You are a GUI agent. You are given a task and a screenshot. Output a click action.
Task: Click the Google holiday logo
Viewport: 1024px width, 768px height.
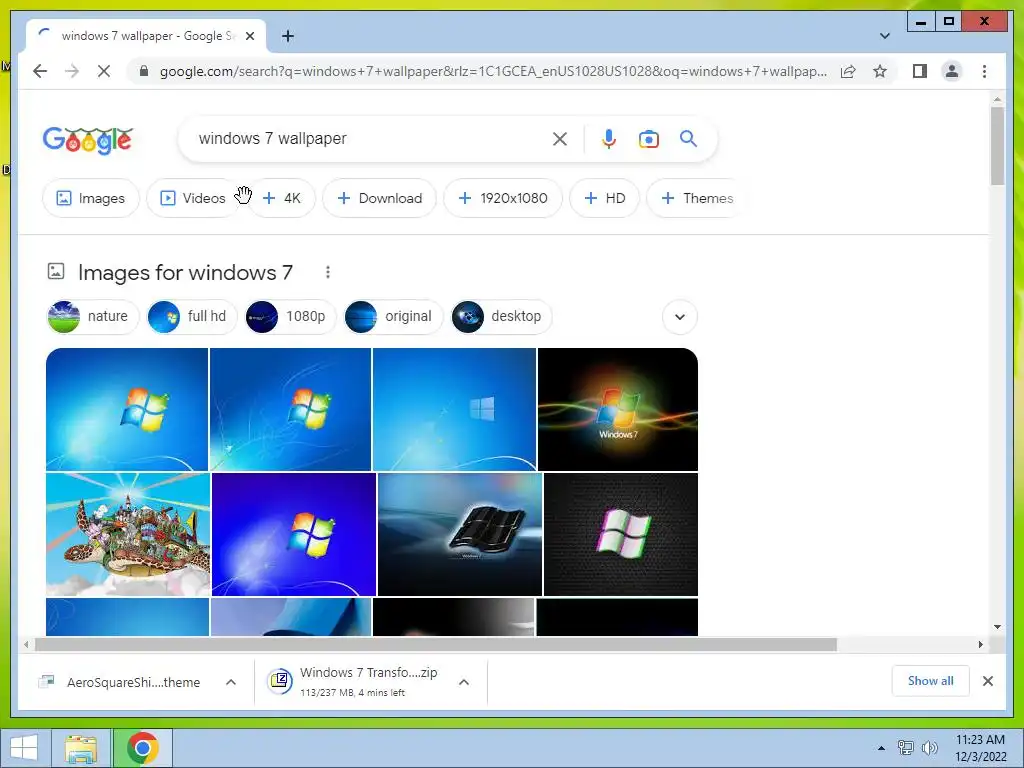(88, 139)
